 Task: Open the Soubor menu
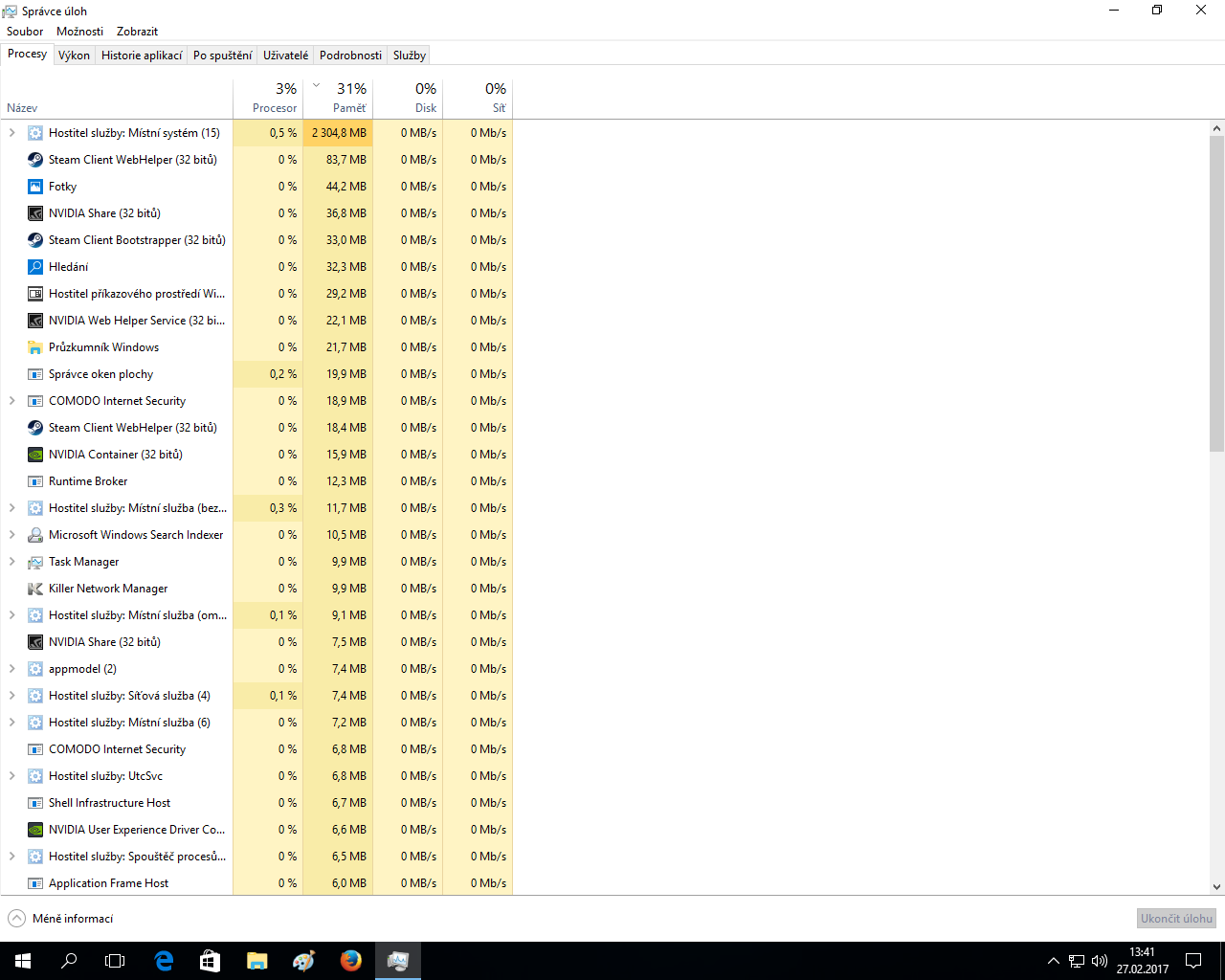(x=25, y=32)
